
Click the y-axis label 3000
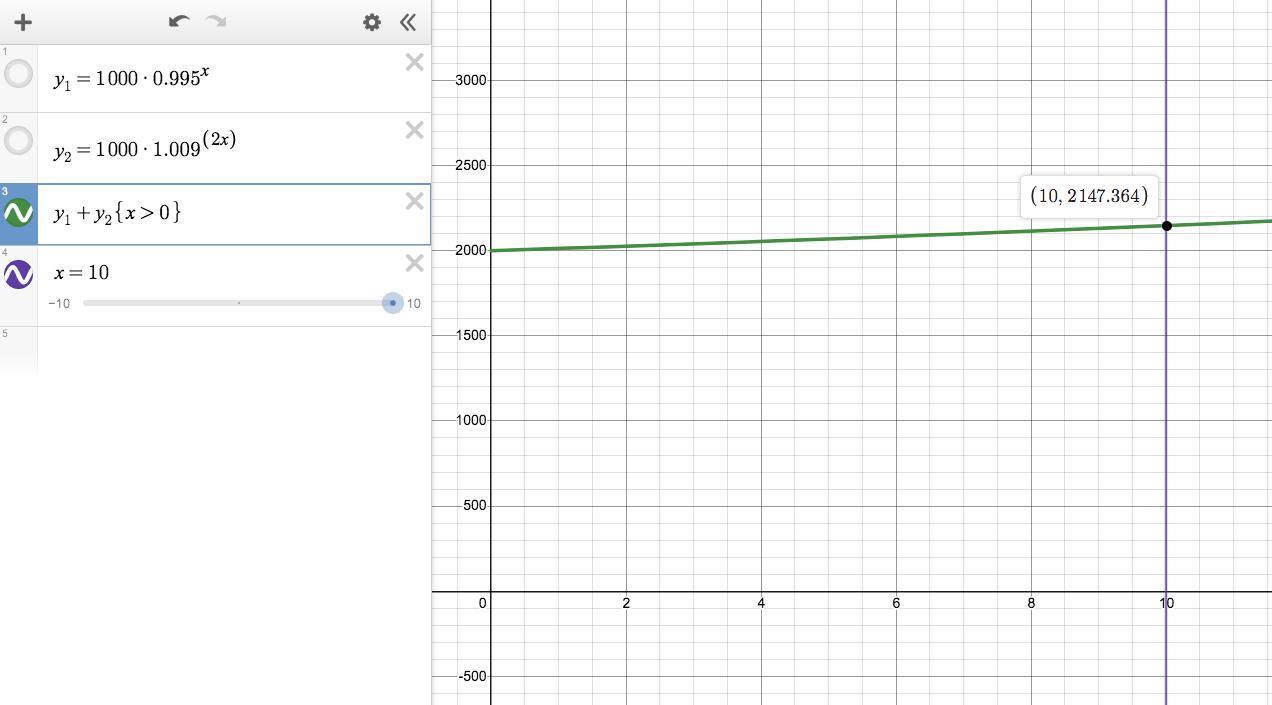pos(470,80)
